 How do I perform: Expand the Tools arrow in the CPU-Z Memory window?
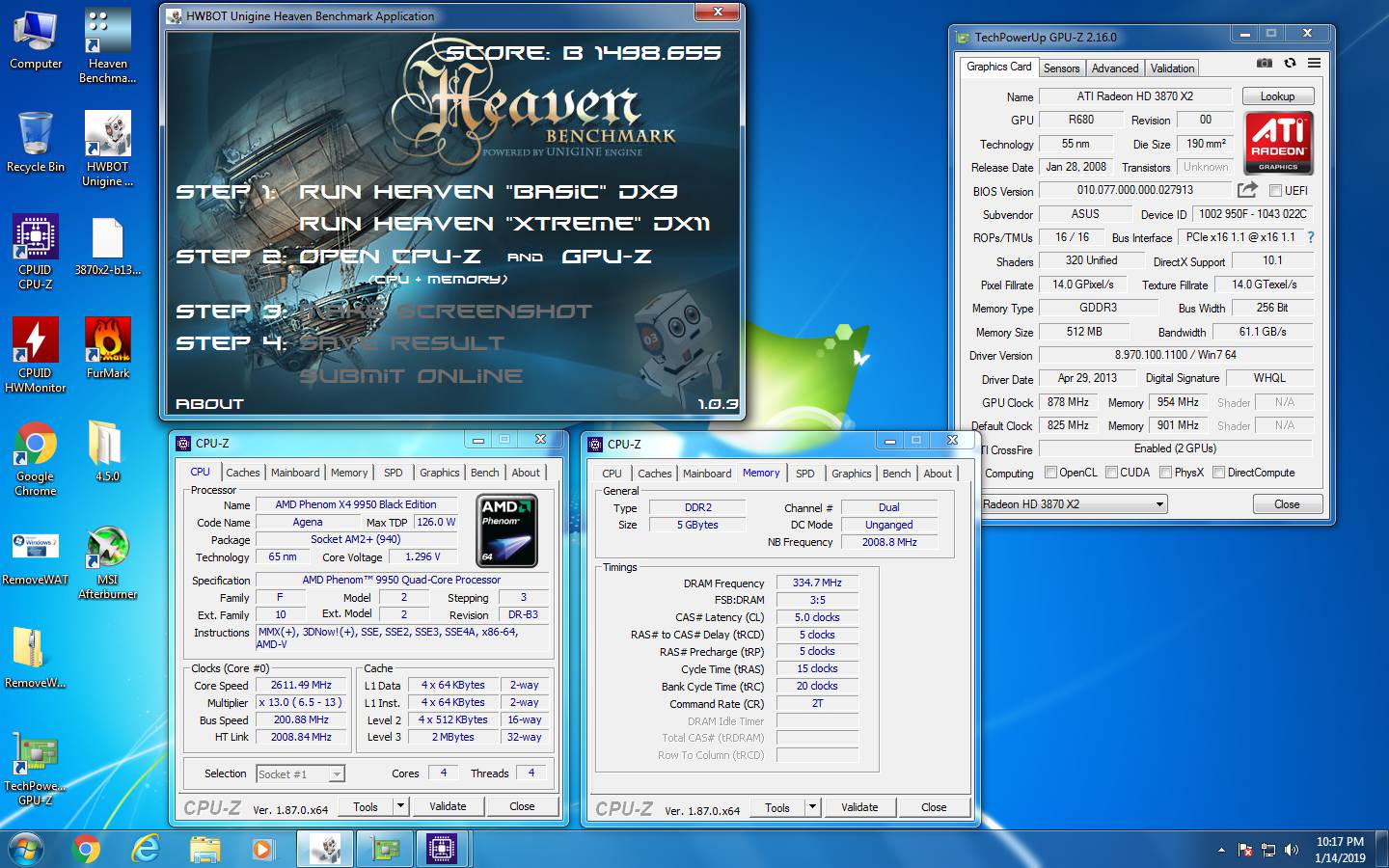[x=812, y=807]
